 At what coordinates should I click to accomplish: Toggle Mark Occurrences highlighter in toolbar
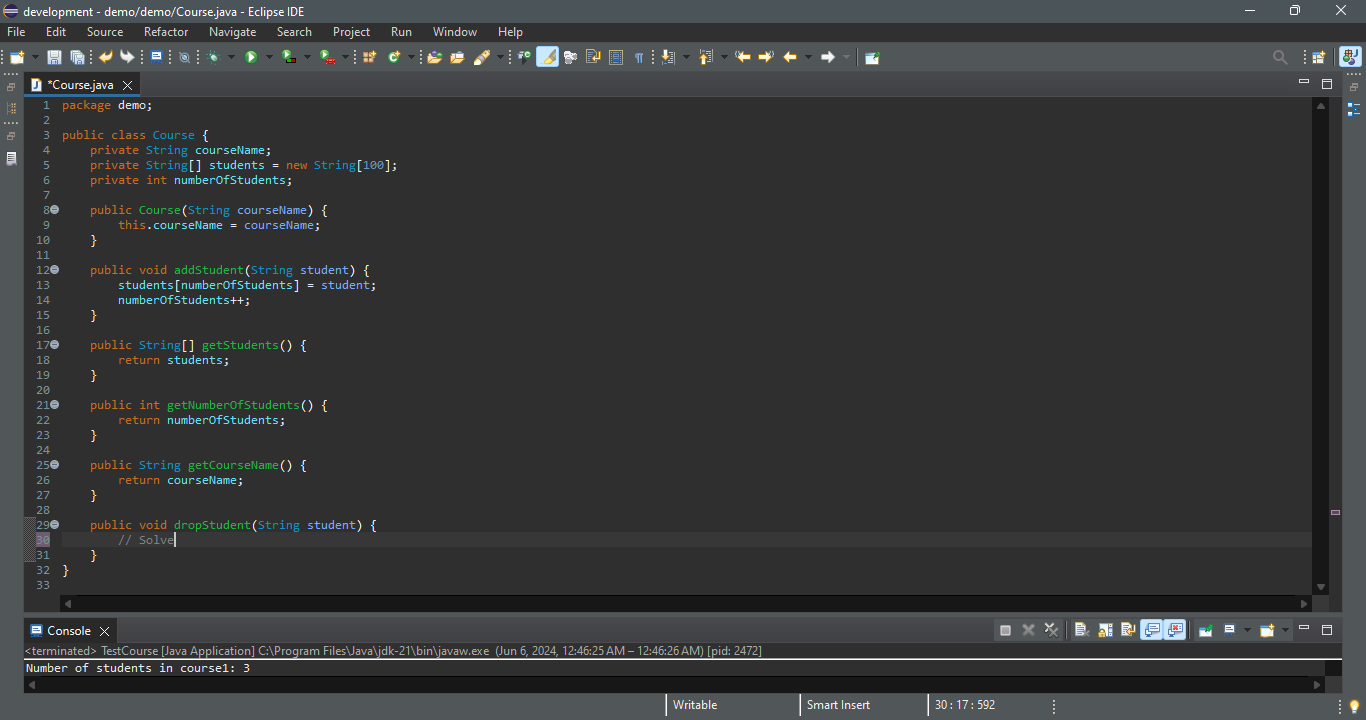pyautogui.click(x=547, y=58)
